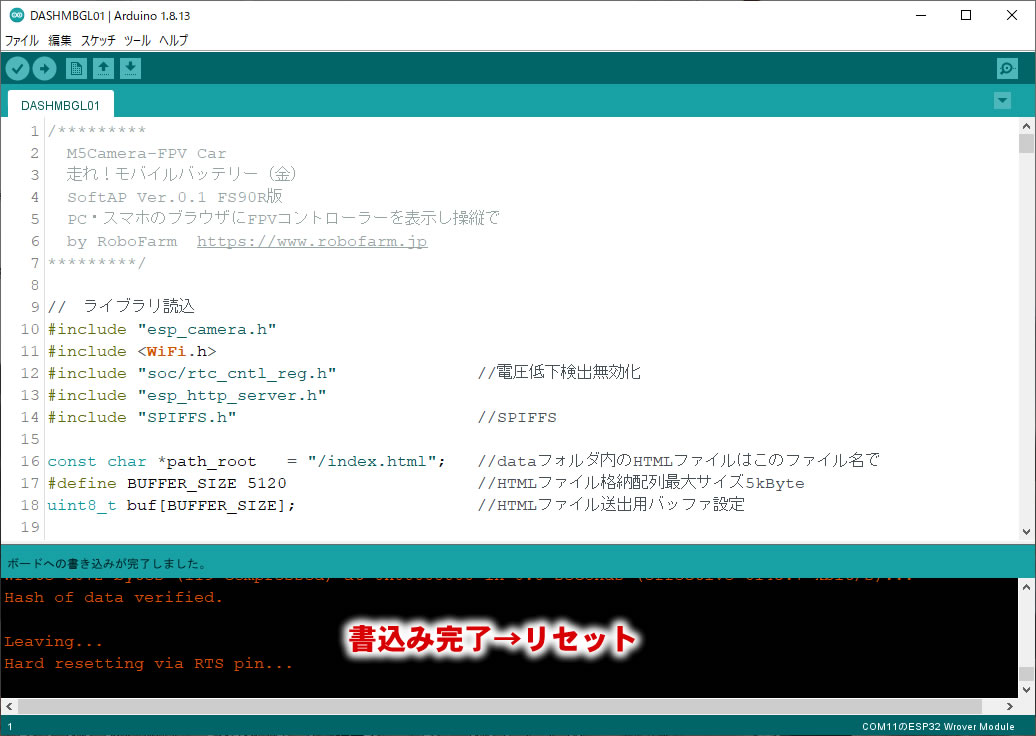The height and width of the screenshot is (736, 1036).
Task: Maximize the Arduino window
Action: tap(966, 15)
